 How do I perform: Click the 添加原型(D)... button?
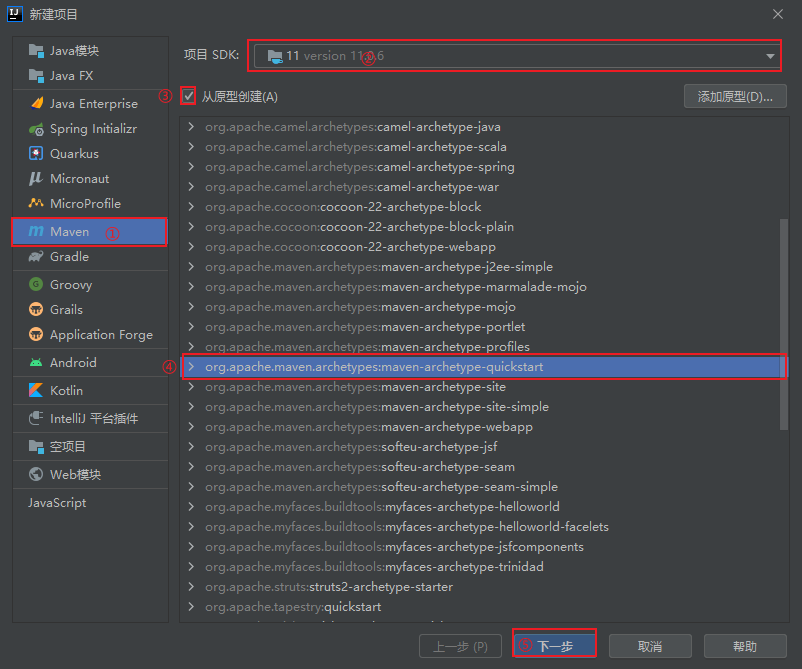[735, 96]
